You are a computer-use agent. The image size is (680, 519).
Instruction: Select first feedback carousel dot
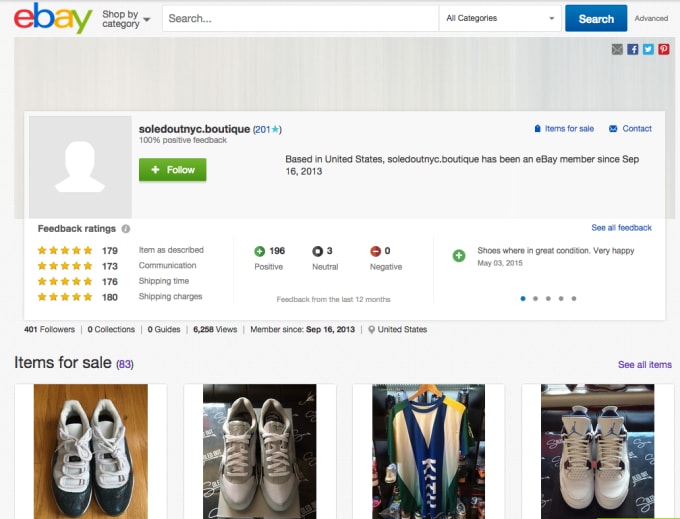click(x=523, y=298)
